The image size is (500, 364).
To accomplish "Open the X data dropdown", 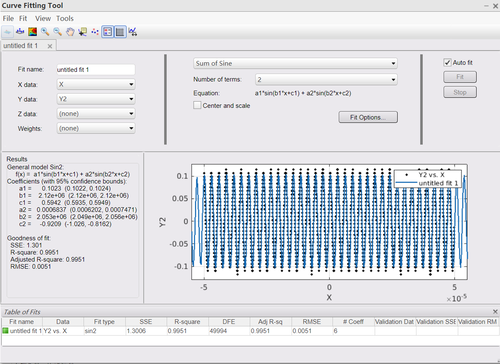I will (96, 84).
